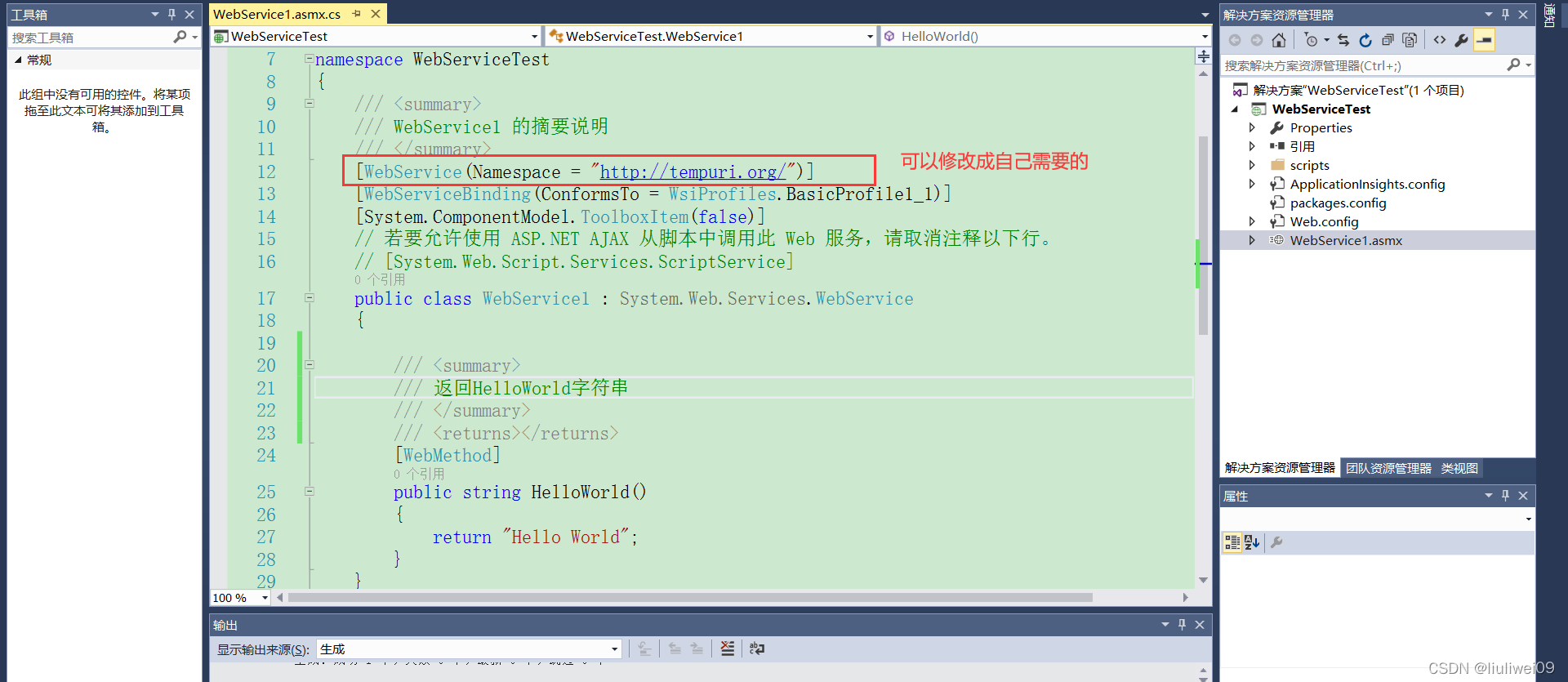Expand Web.config node
The height and width of the screenshot is (682, 1568).
tap(1252, 221)
